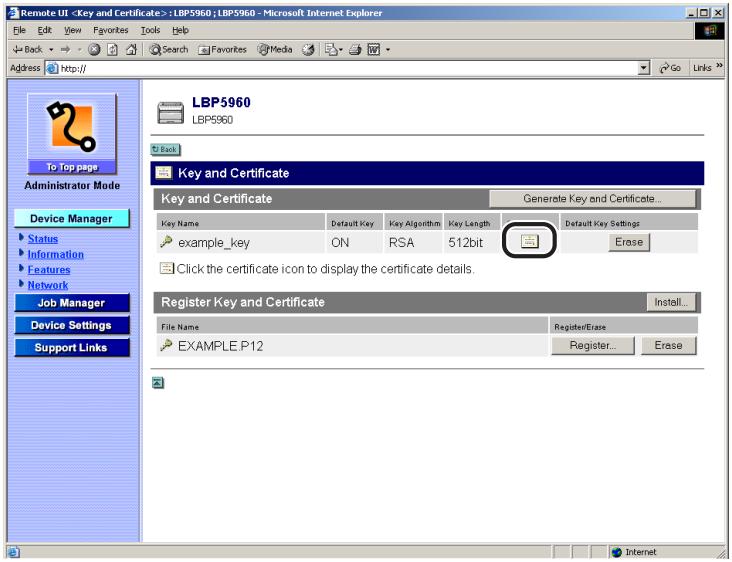Image resolution: width=732 pixels, height=562 pixels.
Task: Open the Help menu
Action: (180, 30)
